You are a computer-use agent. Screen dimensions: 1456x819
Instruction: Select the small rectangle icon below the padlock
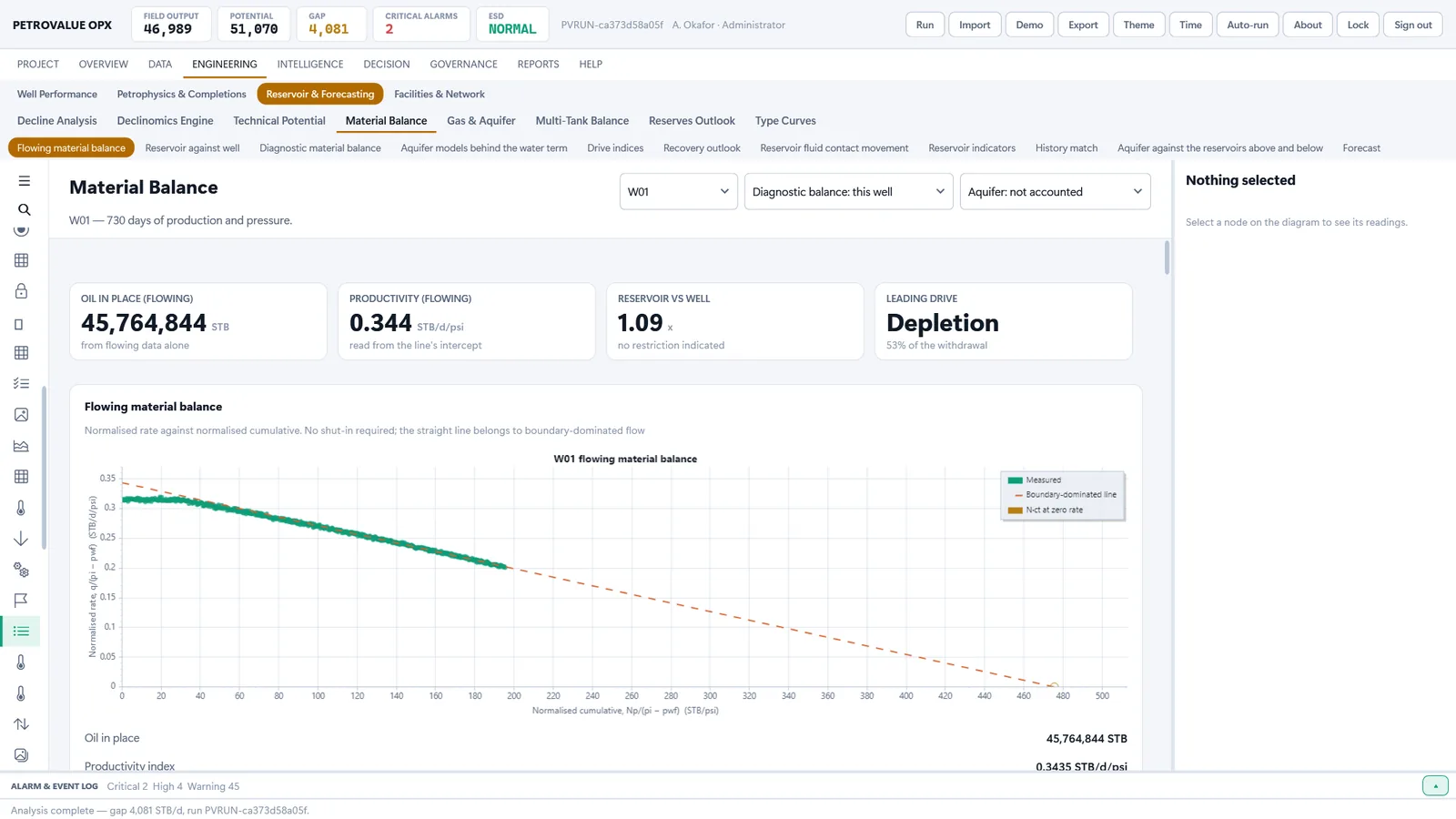pos(19,324)
